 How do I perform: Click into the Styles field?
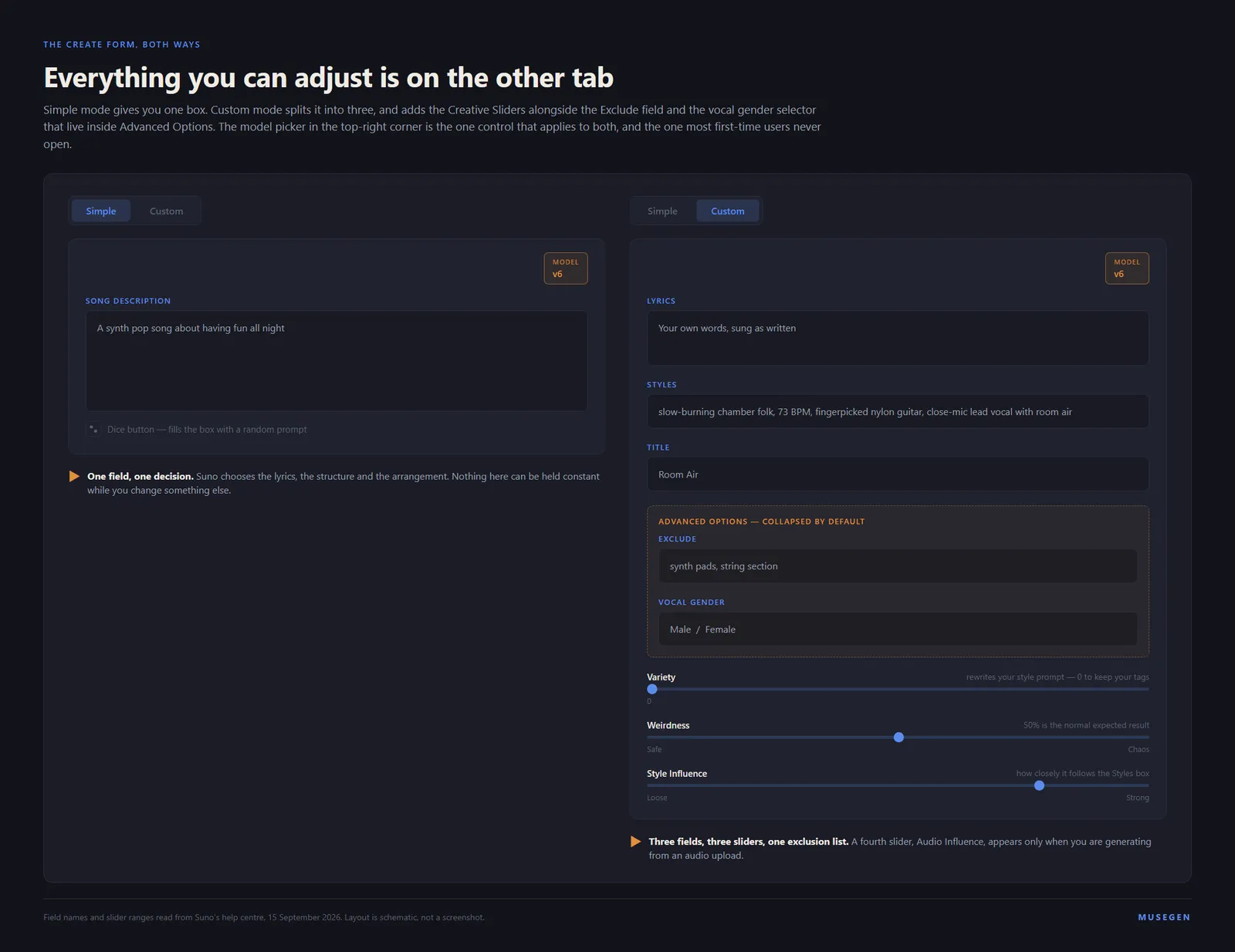[898, 411]
